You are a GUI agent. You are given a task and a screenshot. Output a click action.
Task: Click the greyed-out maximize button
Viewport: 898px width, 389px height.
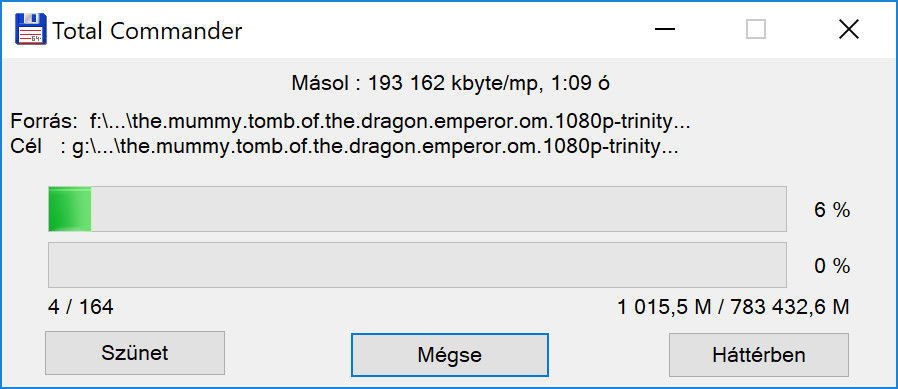[x=756, y=29]
